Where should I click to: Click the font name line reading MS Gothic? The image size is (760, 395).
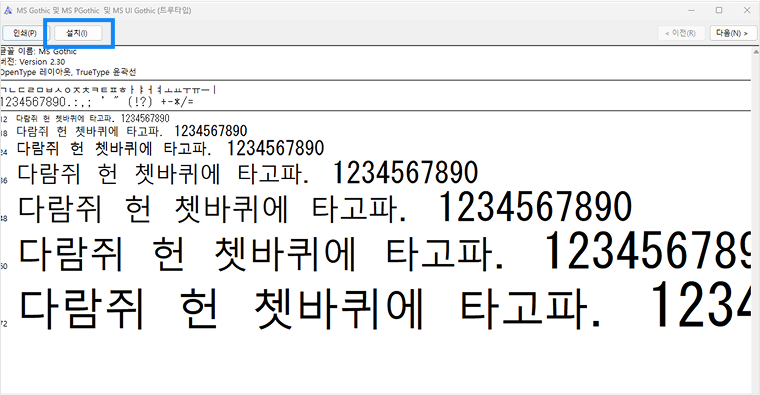coord(38,51)
